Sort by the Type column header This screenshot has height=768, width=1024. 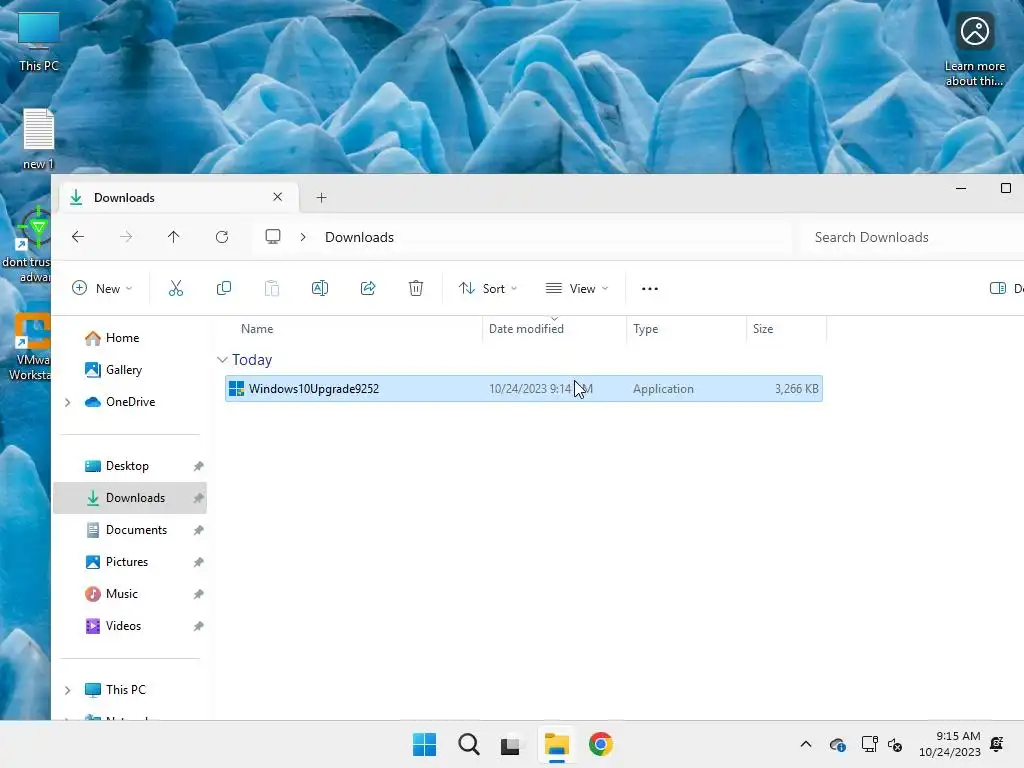(686, 328)
